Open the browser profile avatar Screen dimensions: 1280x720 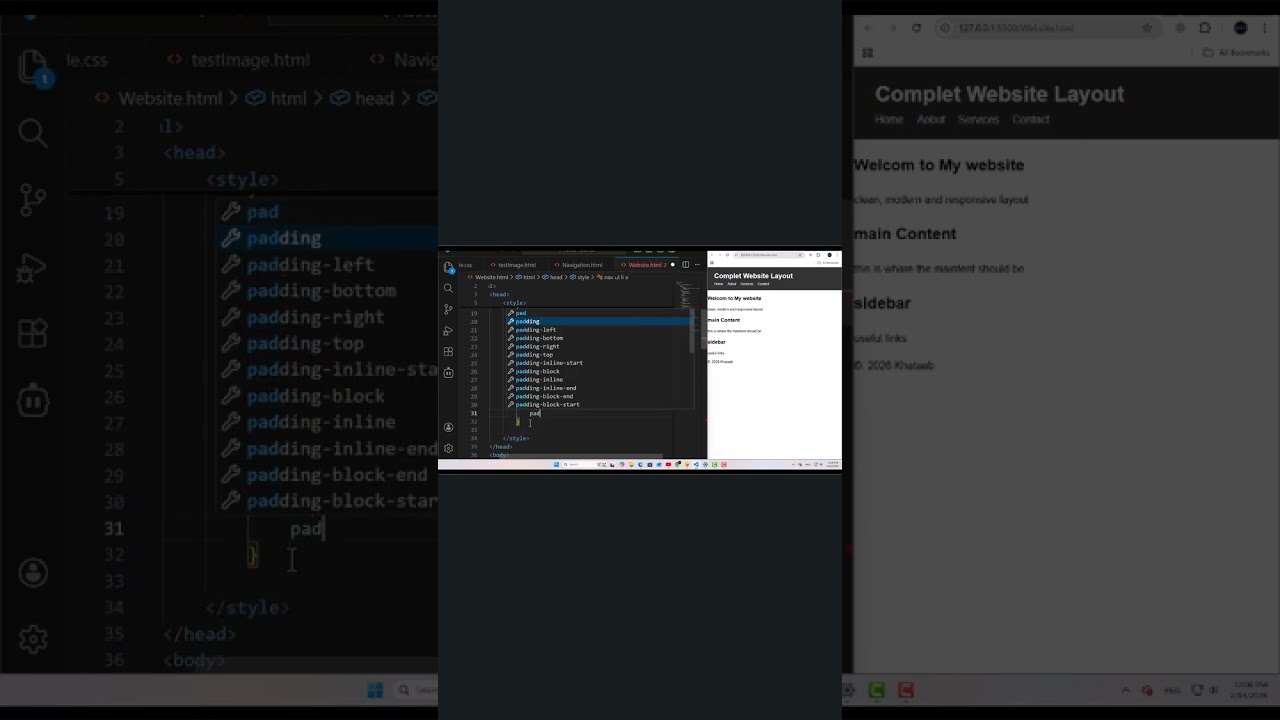(830, 255)
